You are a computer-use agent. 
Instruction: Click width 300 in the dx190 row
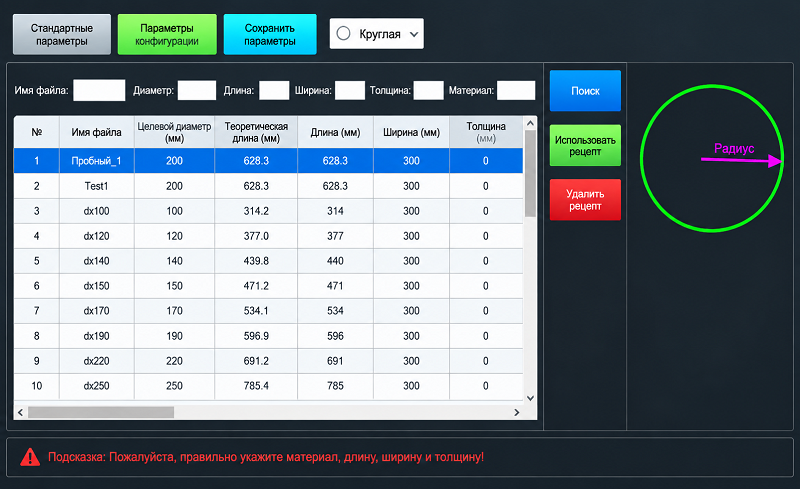411,336
